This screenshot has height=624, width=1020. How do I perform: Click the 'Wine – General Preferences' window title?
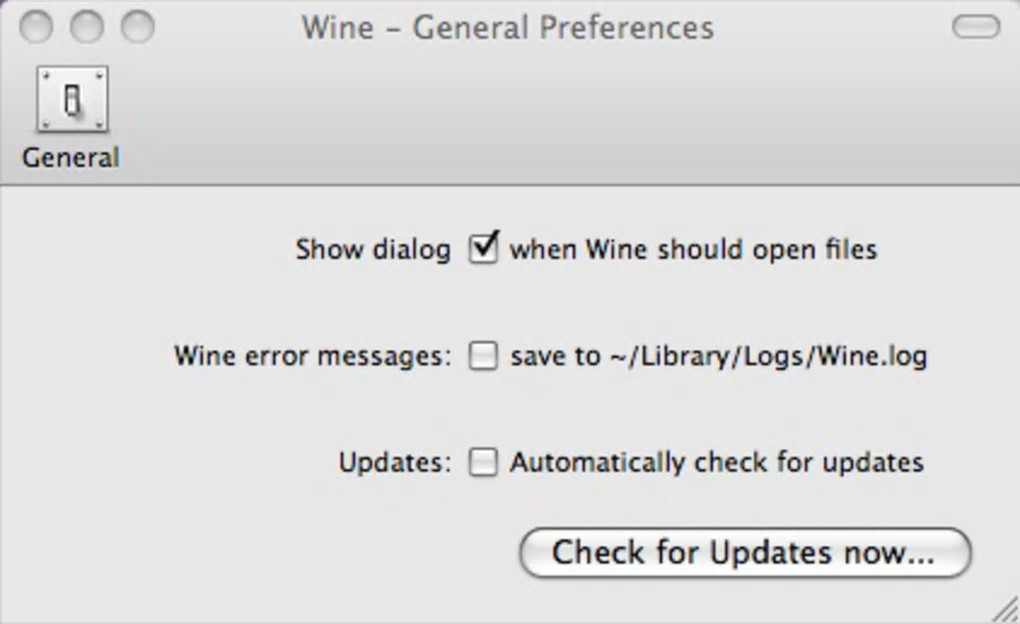[x=508, y=27]
